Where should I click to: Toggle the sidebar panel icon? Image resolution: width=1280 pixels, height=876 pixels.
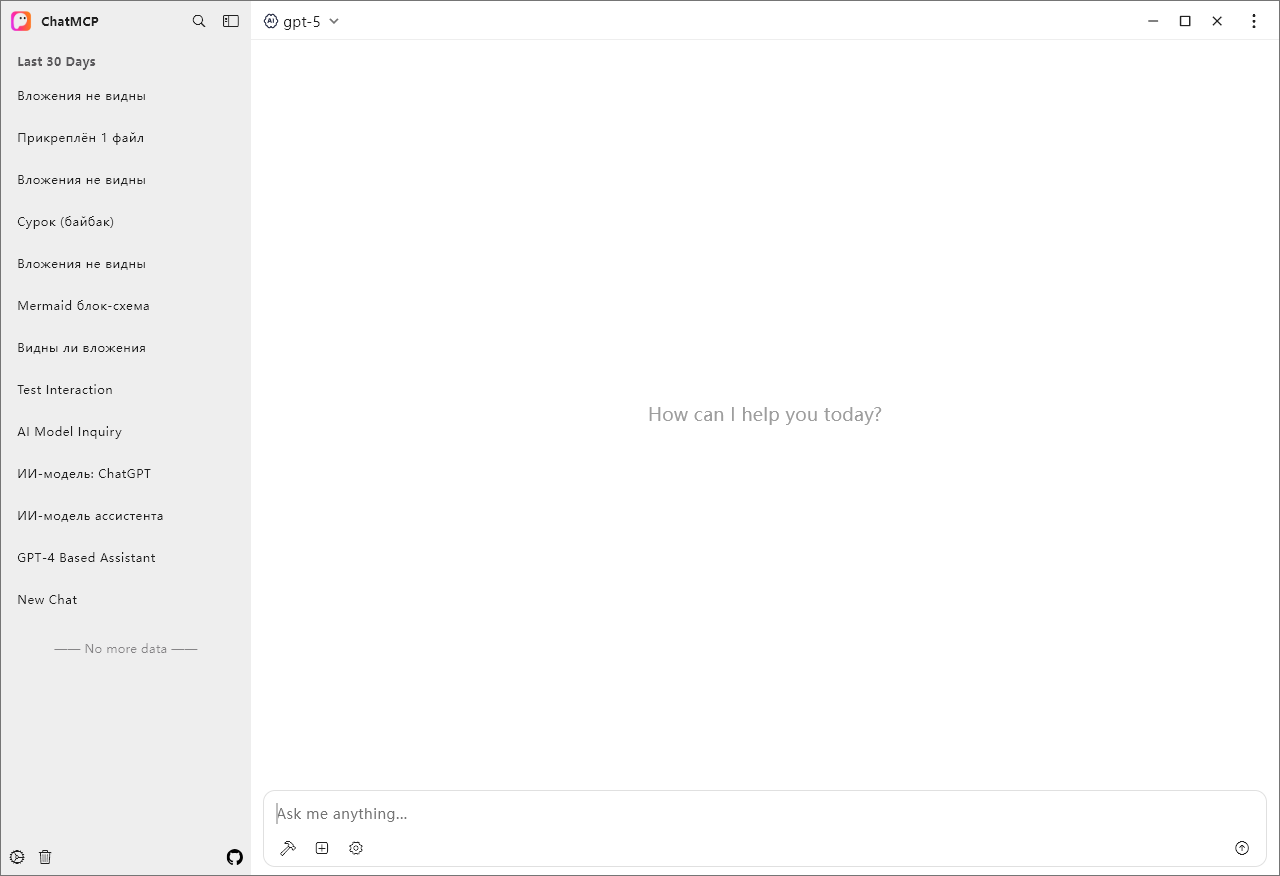[x=231, y=21]
